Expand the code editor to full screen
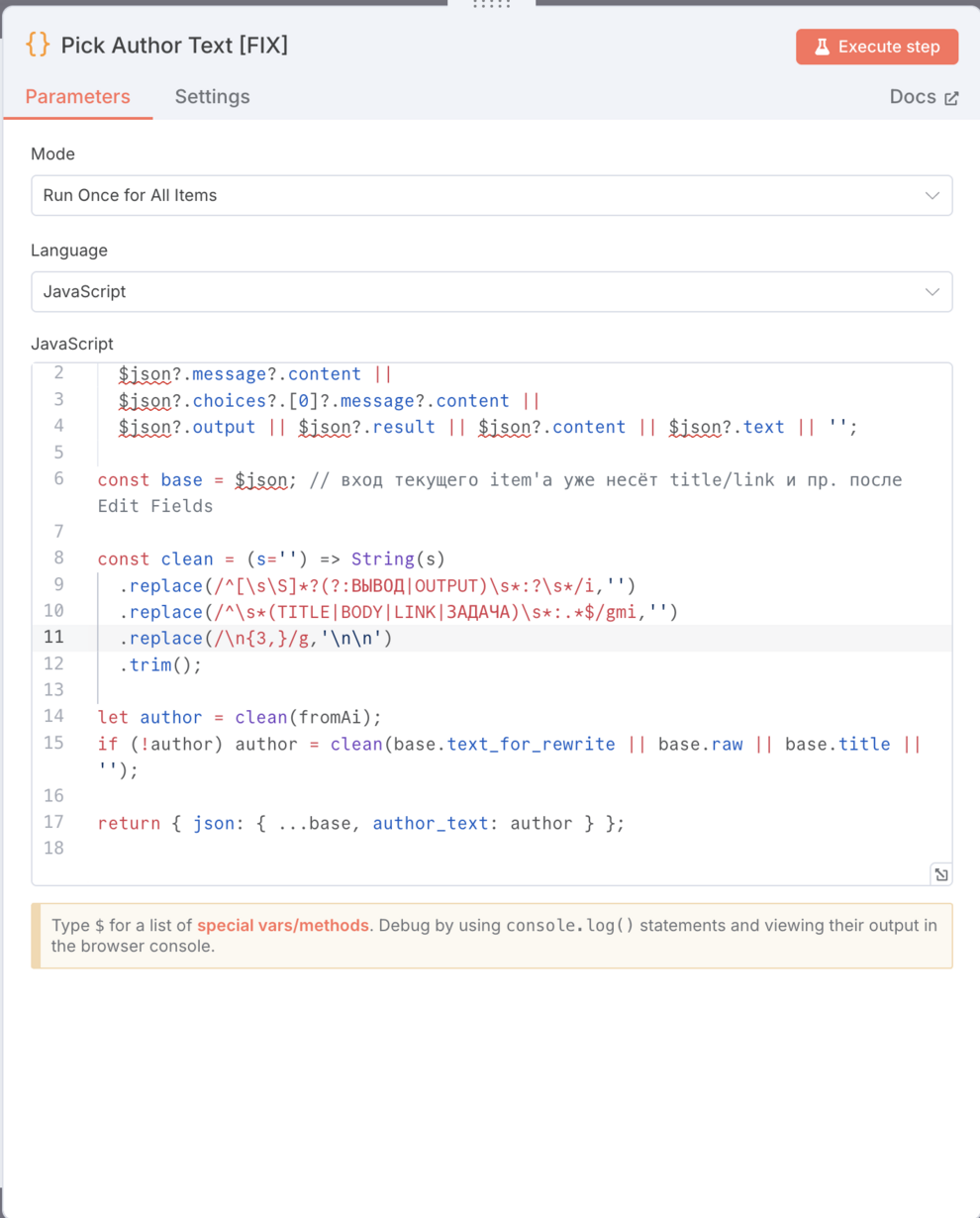 tap(940, 873)
